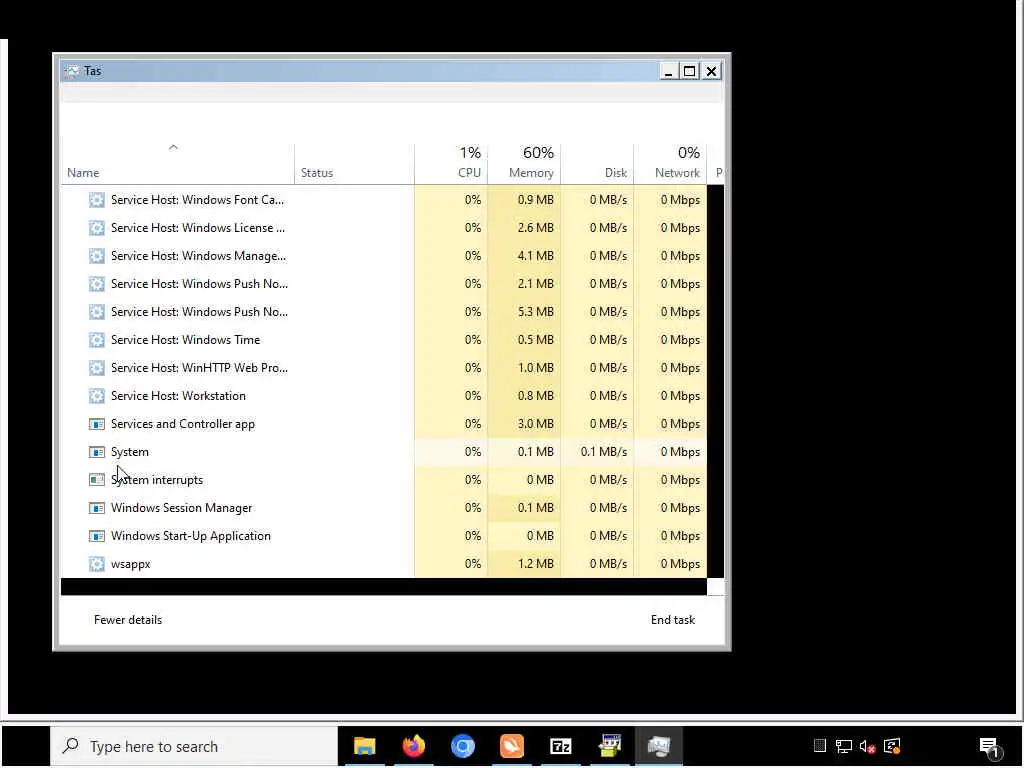The width and height of the screenshot is (1024, 768).
Task: Click the icon beside Windows Session Manager
Action: pyautogui.click(x=97, y=508)
